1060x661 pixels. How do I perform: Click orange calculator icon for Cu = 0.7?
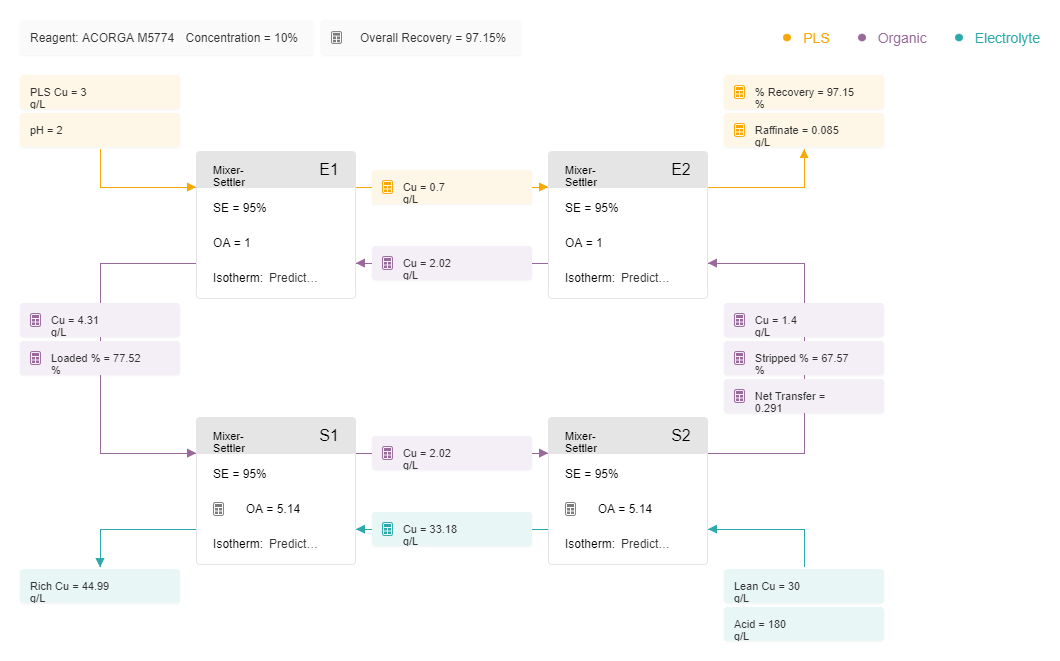click(387, 187)
